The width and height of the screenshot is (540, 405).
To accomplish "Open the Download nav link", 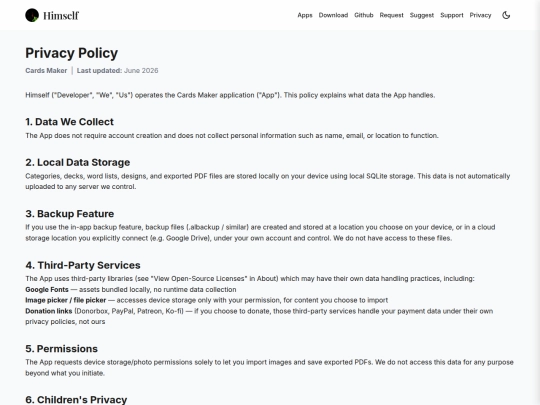I will (x=333, y=15).
